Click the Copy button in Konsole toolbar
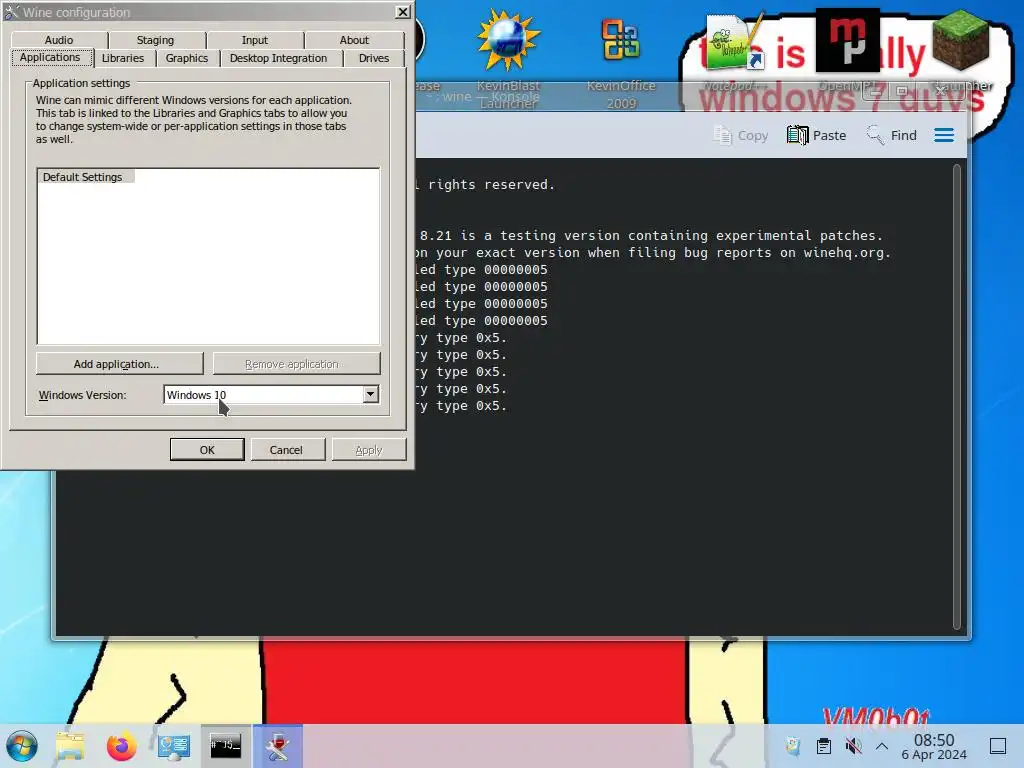Screen dimensions: 1024x768 [x=741, y=135]
